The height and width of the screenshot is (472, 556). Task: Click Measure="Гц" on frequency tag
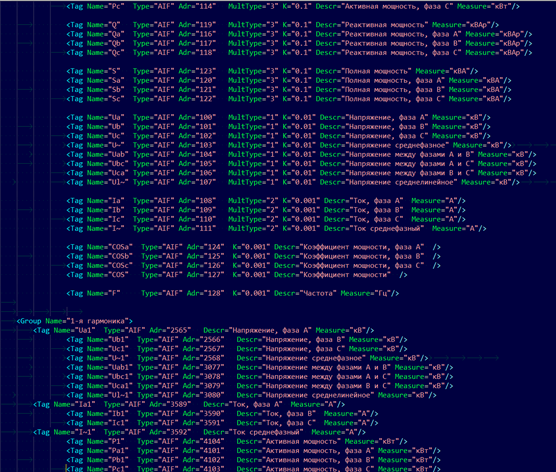[367, 293]
